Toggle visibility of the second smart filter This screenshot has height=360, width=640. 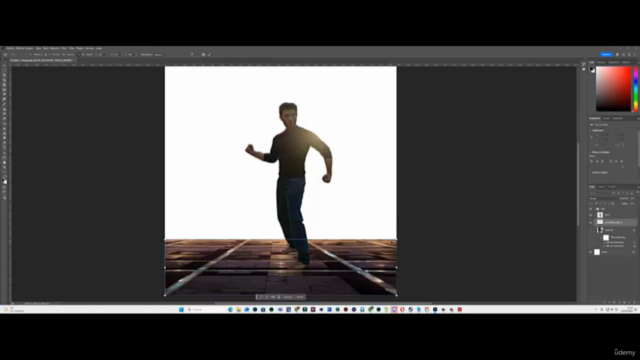604,246
